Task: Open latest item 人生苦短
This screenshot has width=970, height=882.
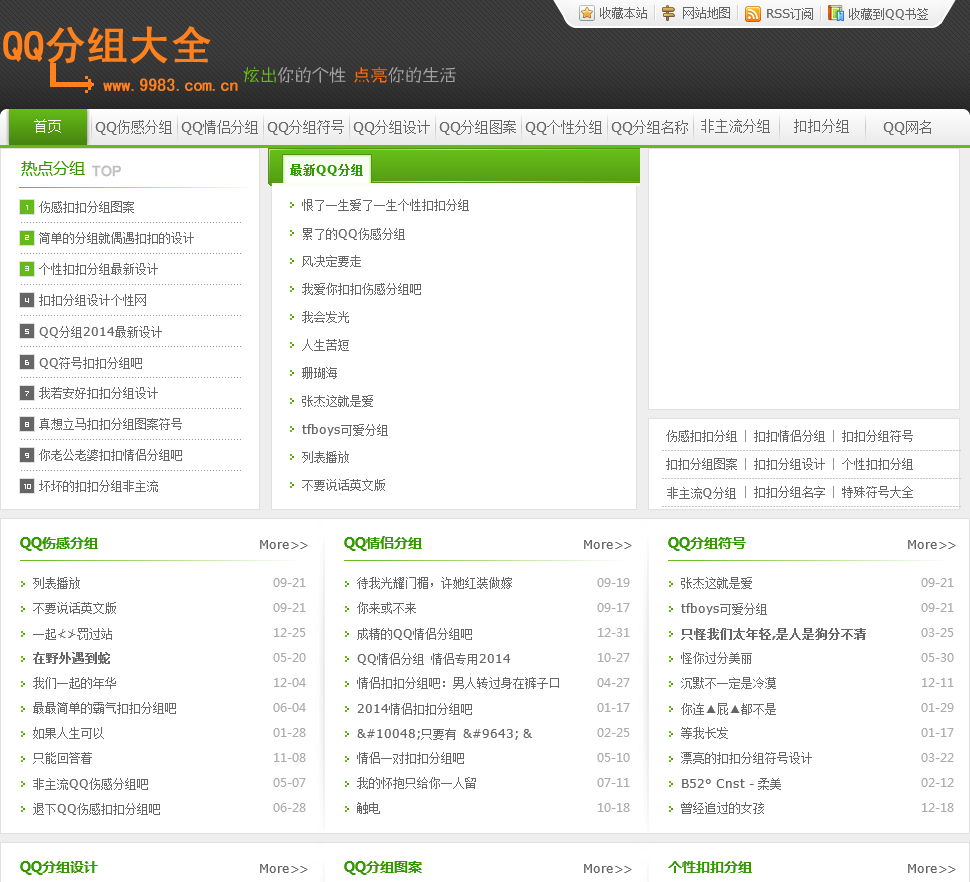Action: point(325,345)
